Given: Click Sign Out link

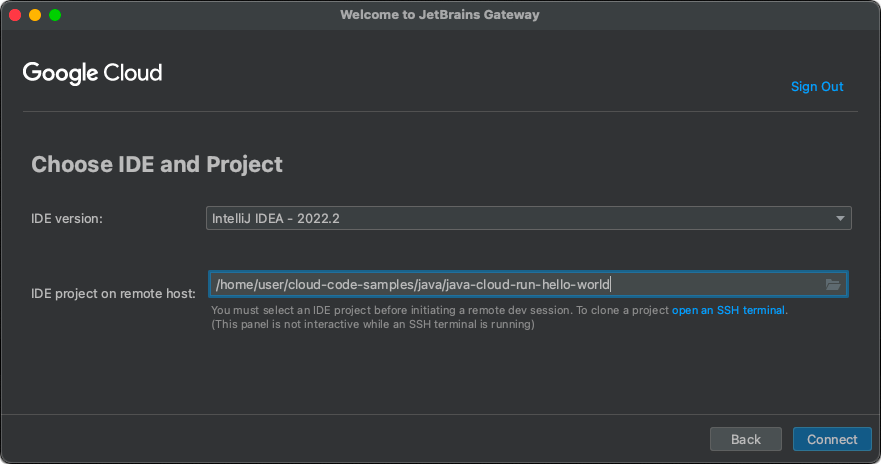Looking at the screenshot, I should 817,87.
